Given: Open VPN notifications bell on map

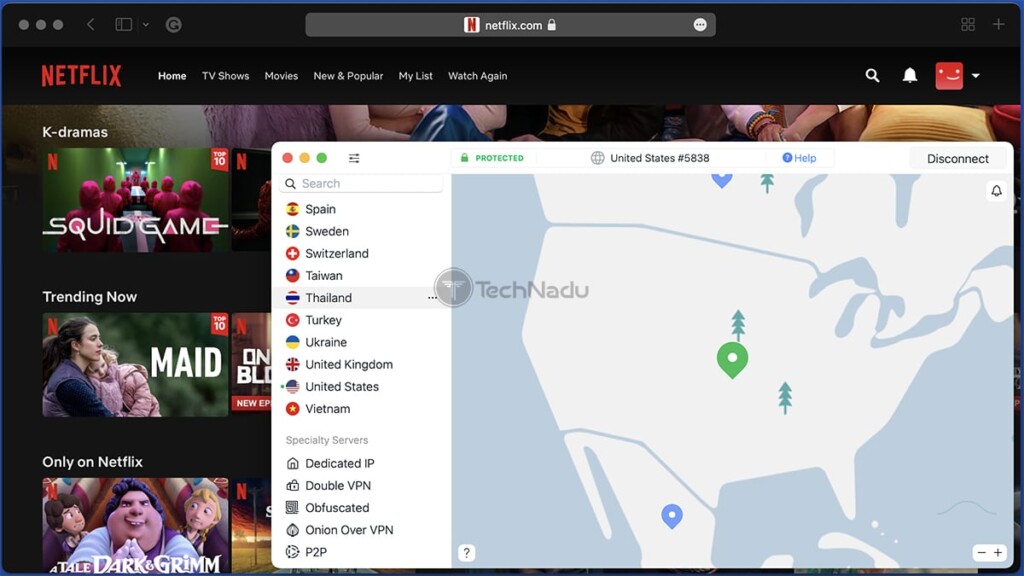Looking at the screenshot, I should 997,191.
